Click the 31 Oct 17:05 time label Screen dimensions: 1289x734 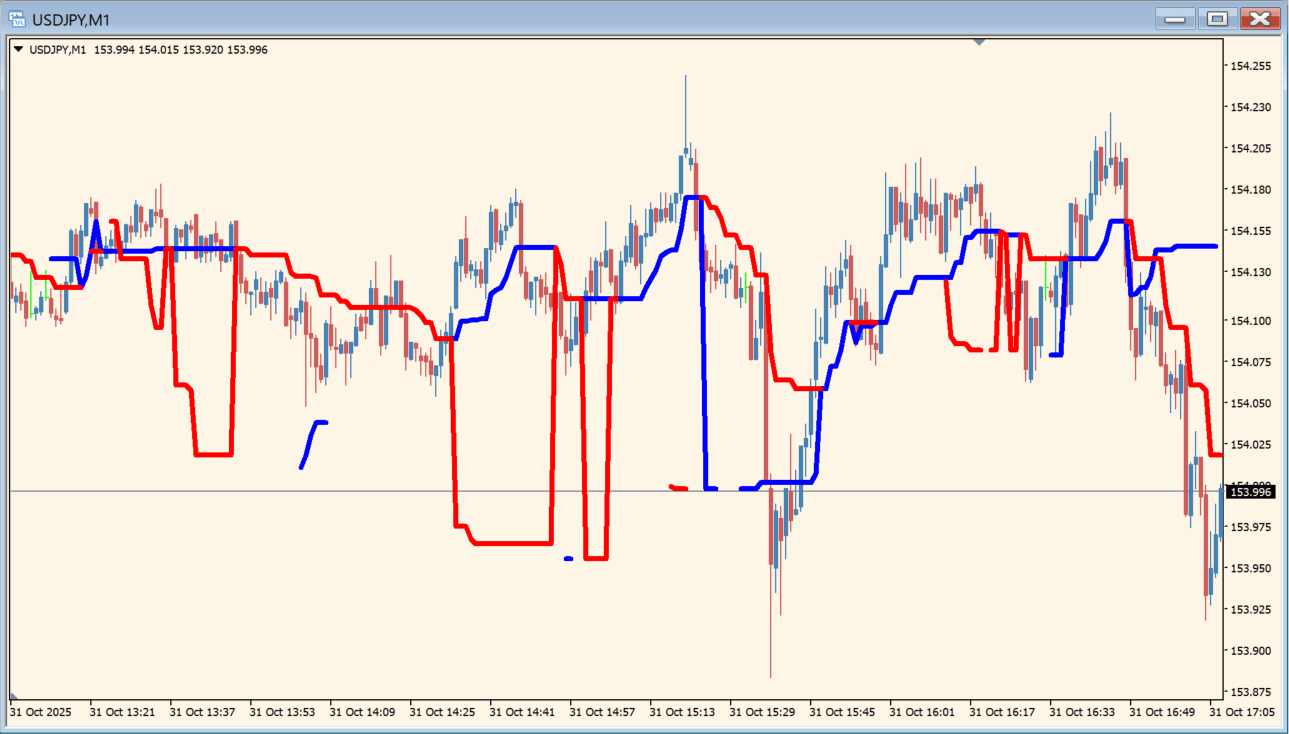click(1242, 713)
